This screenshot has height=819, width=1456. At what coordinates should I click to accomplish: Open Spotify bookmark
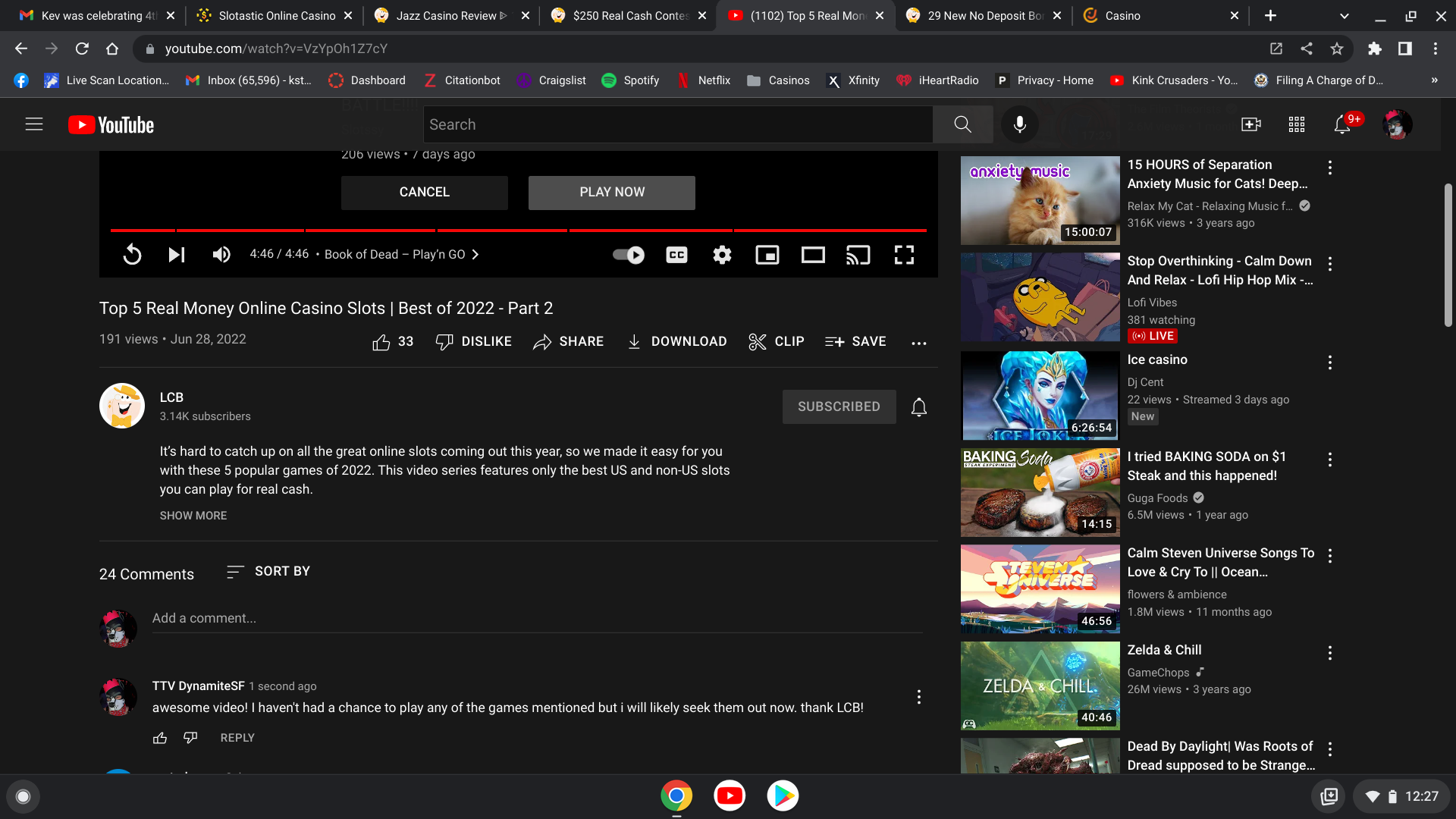tap(630, 80)
